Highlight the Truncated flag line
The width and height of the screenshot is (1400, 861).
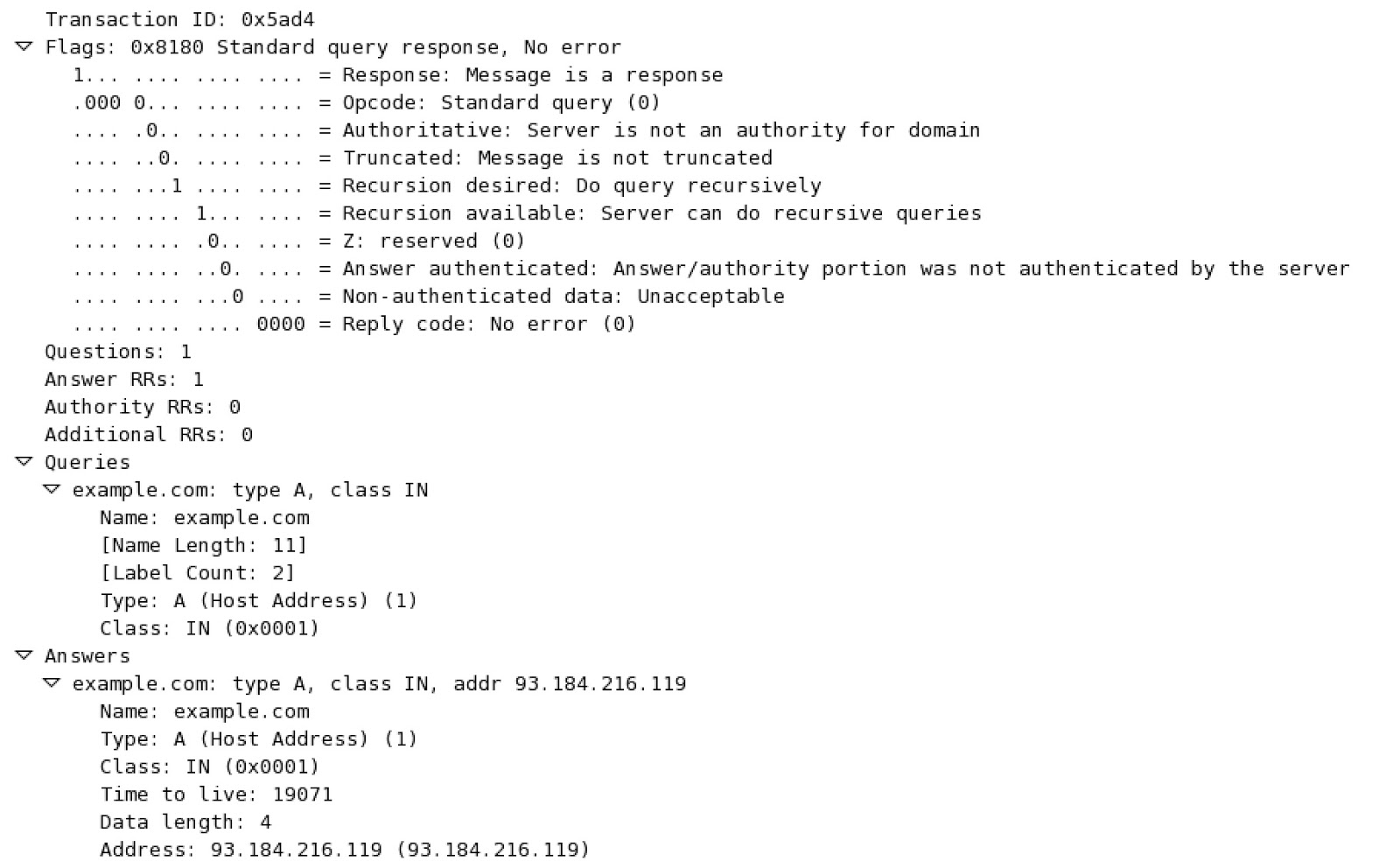pyautogui.click(x=423, y=158)
